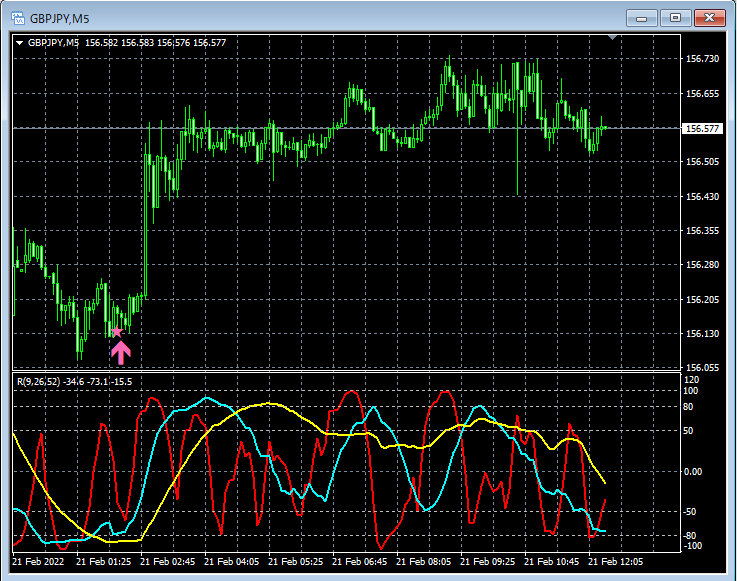Click the 21 Feb 2022 time label
This screenshot has width=738, height=581.
tap(38, 562)
